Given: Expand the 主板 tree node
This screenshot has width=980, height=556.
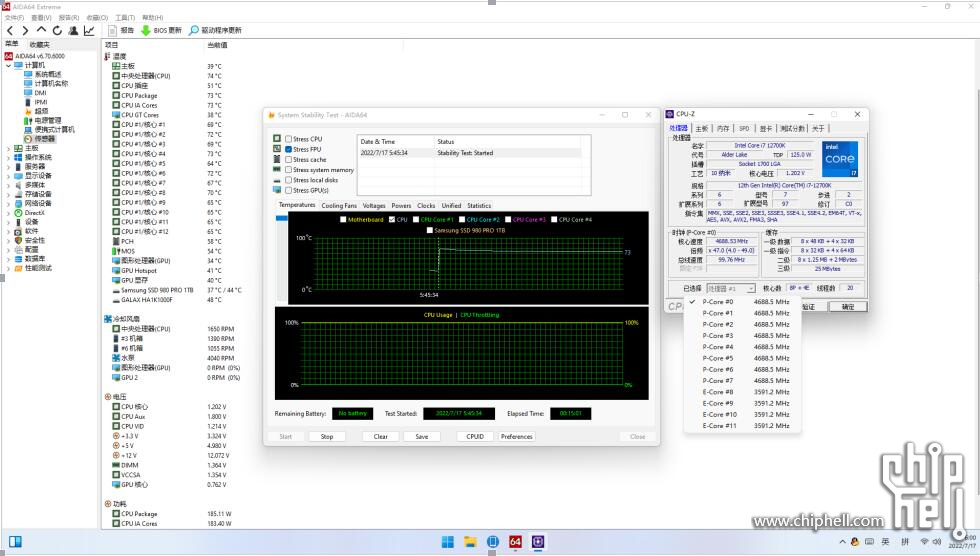Looking at the screenshot, I should point(8,148).
